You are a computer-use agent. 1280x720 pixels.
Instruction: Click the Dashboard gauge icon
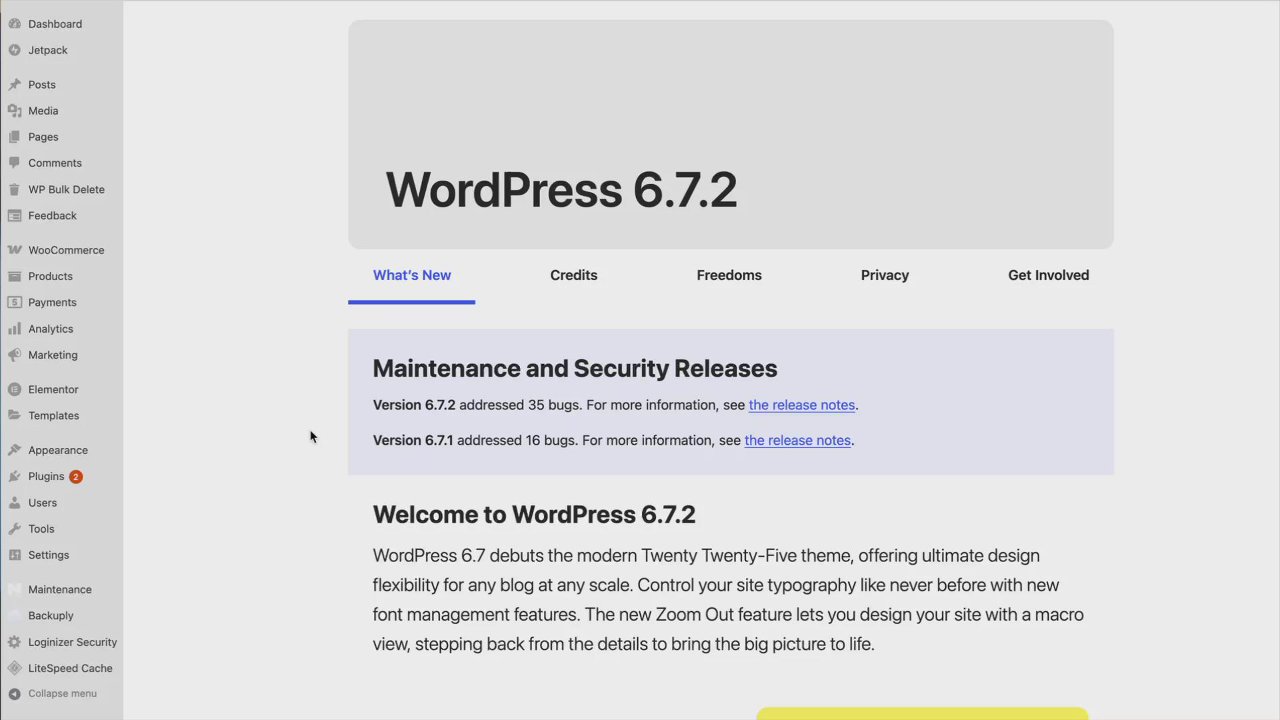14,24
